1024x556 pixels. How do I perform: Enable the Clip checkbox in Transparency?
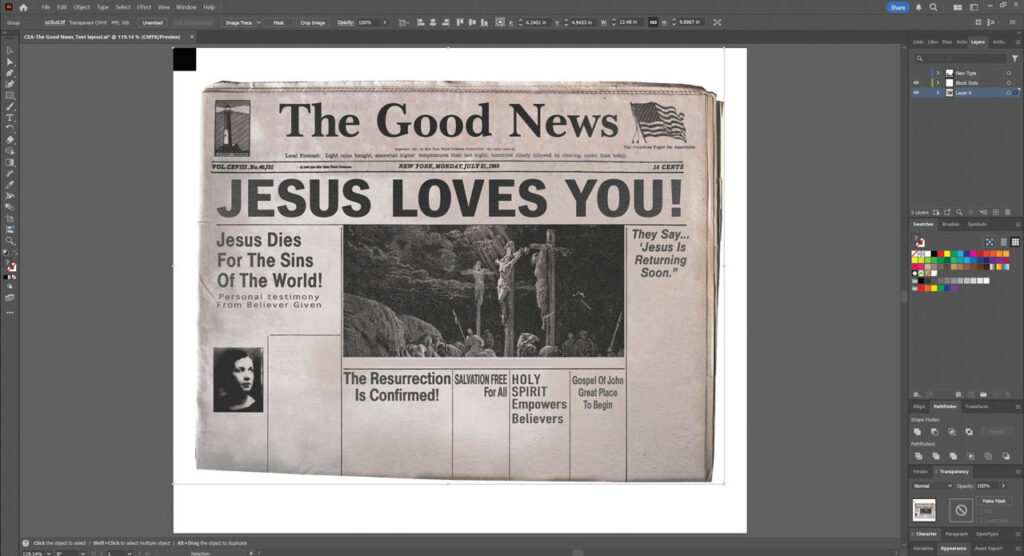985,509
